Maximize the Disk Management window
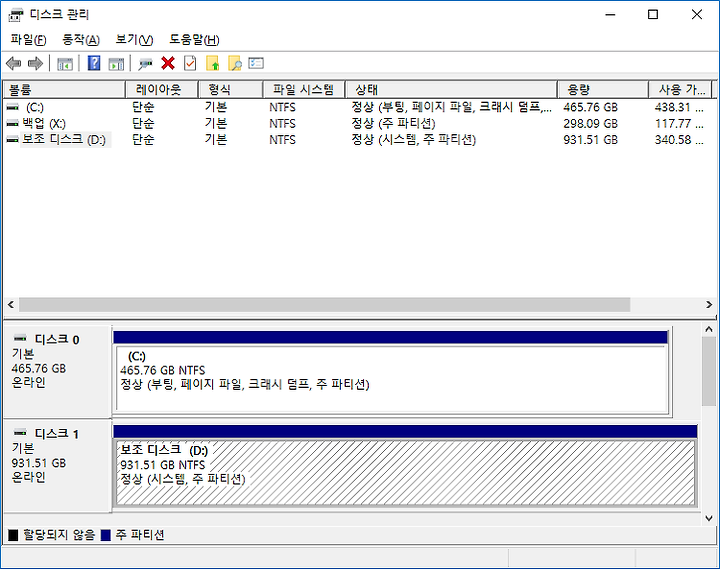This screenshot has height=570, width=720. click(653, 15)
